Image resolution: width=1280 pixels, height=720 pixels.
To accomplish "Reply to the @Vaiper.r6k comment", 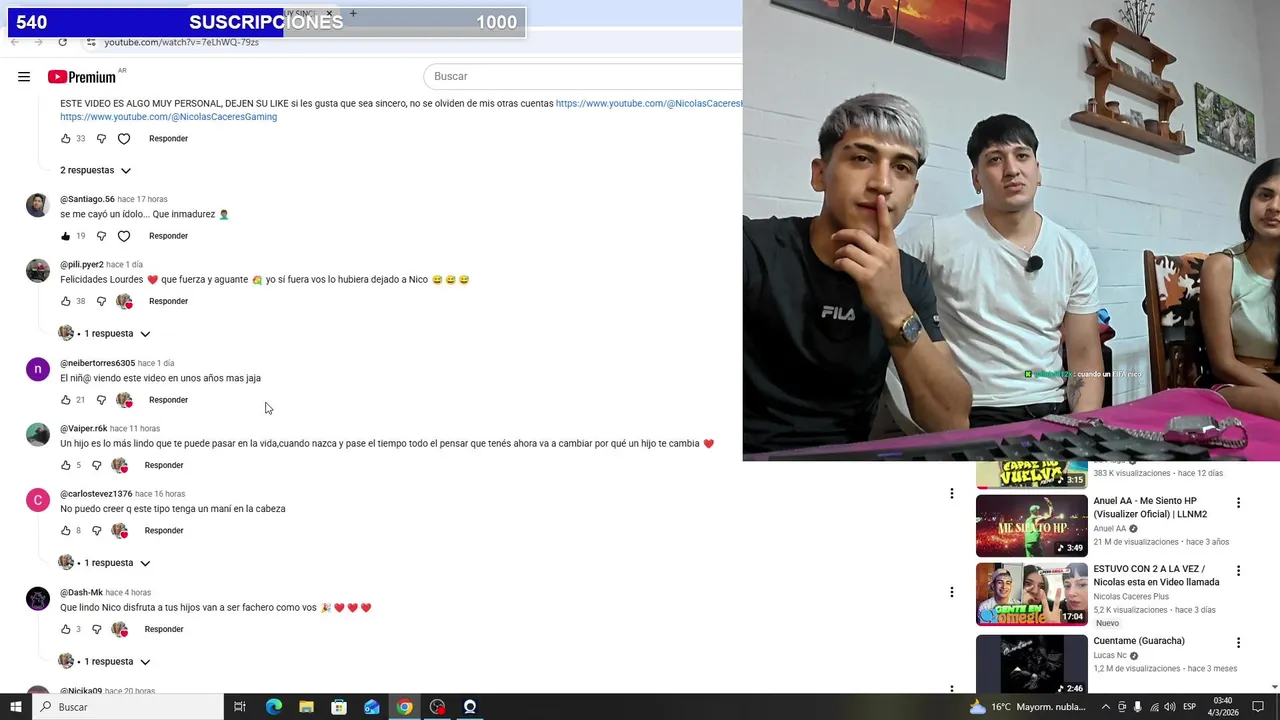I will tap(164, 465).
